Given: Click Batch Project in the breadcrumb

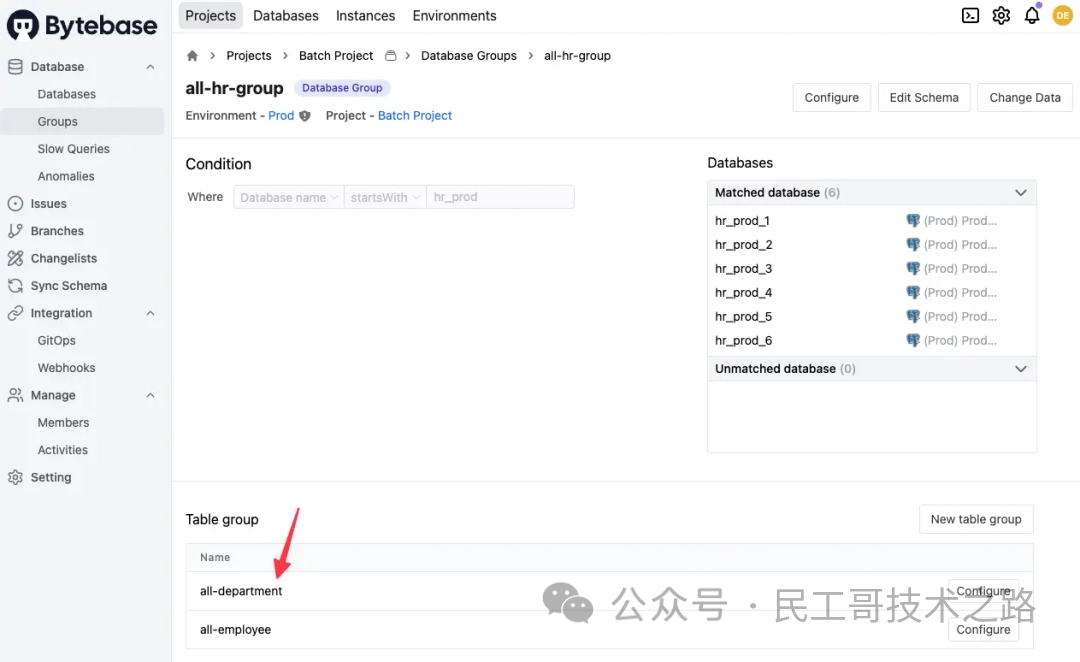Looking at the screenshot, I should tap(336, 56).
